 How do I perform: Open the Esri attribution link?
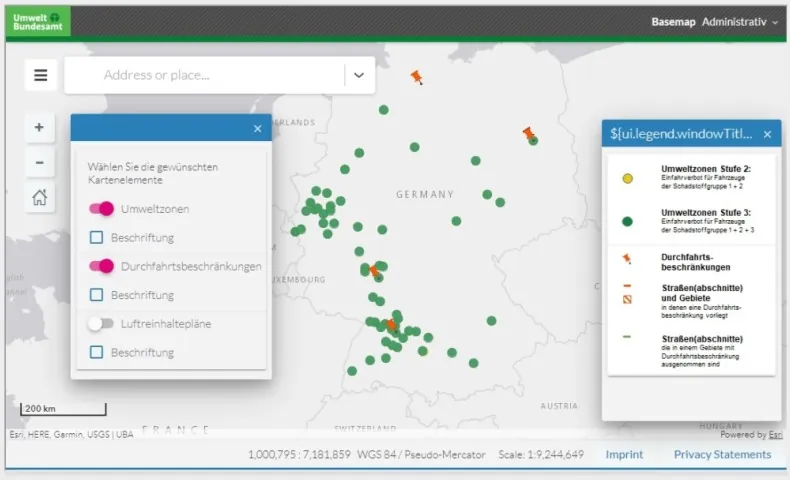[775, 435]
